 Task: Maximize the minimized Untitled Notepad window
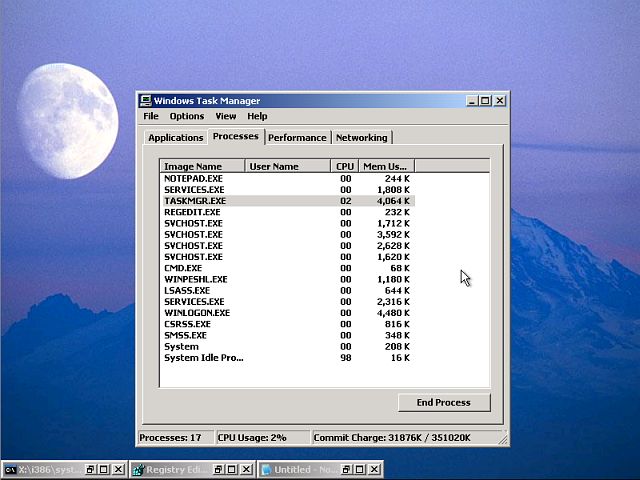point(360,469)
